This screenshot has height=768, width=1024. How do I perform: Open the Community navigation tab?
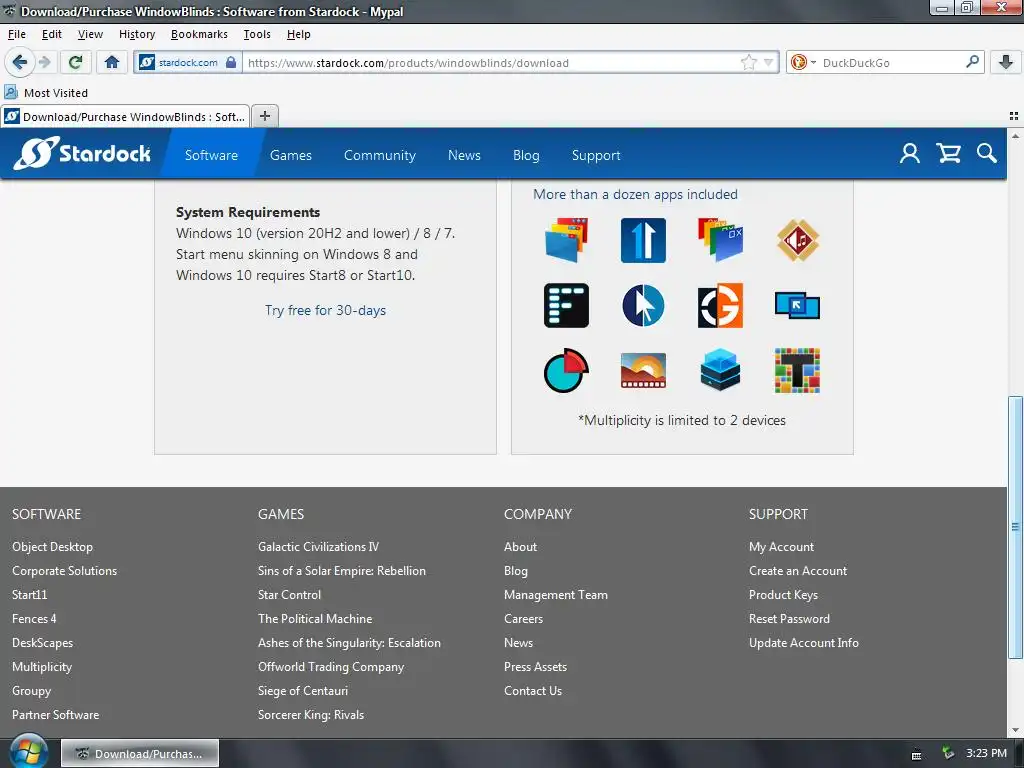point(379,155)
